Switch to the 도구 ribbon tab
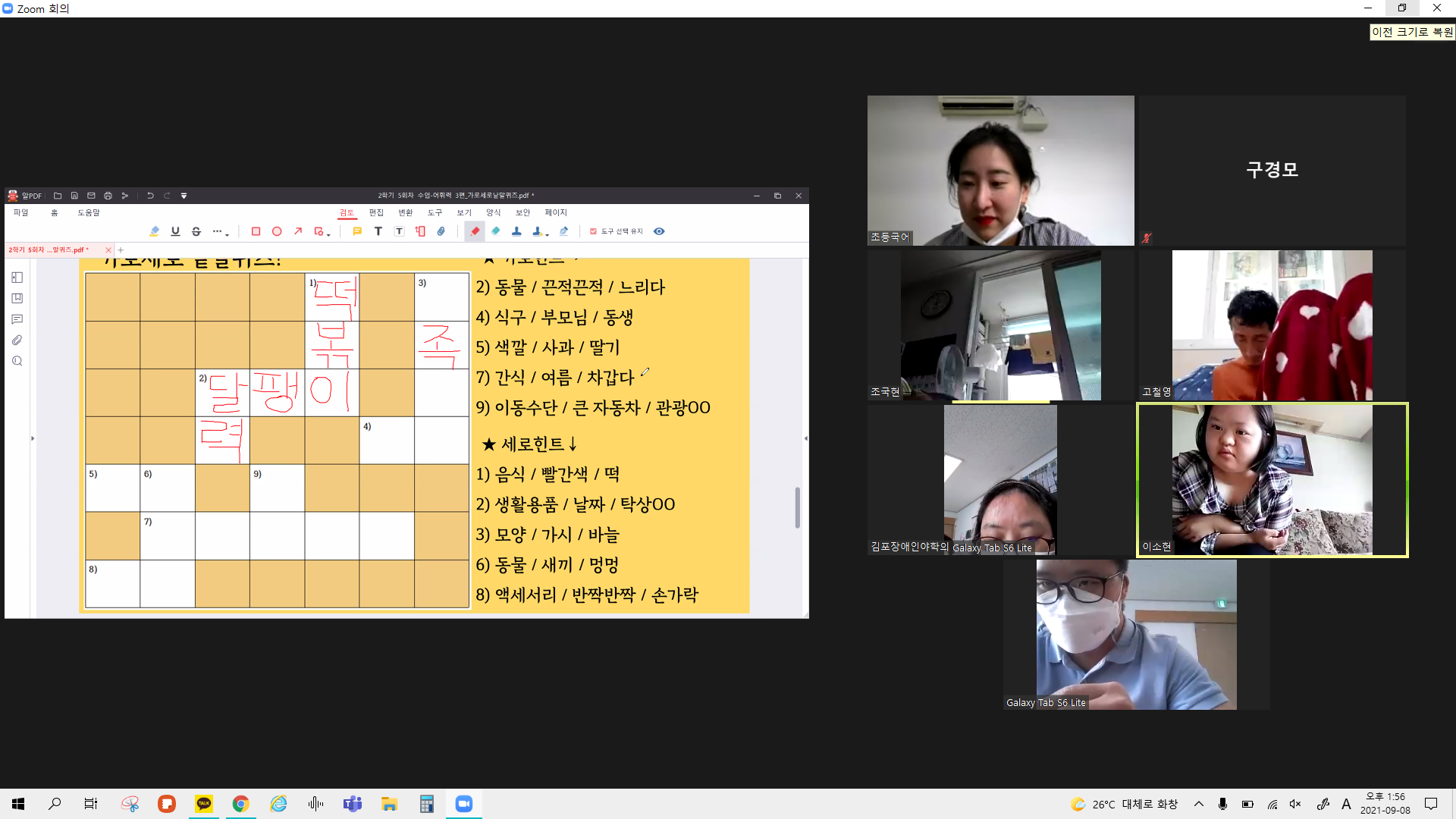1456x819 pixels. click(435, 213)
